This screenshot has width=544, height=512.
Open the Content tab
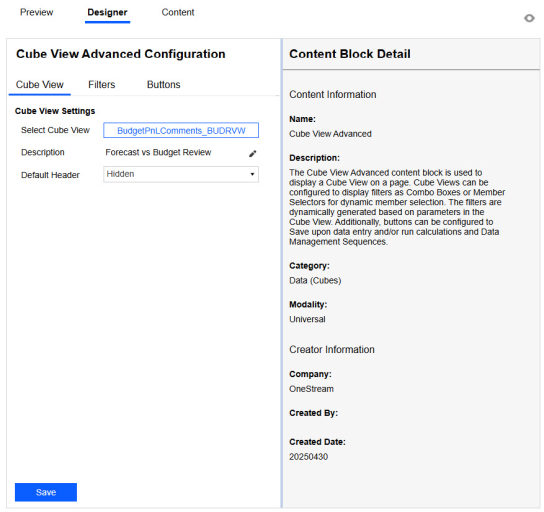click(178, 12)
